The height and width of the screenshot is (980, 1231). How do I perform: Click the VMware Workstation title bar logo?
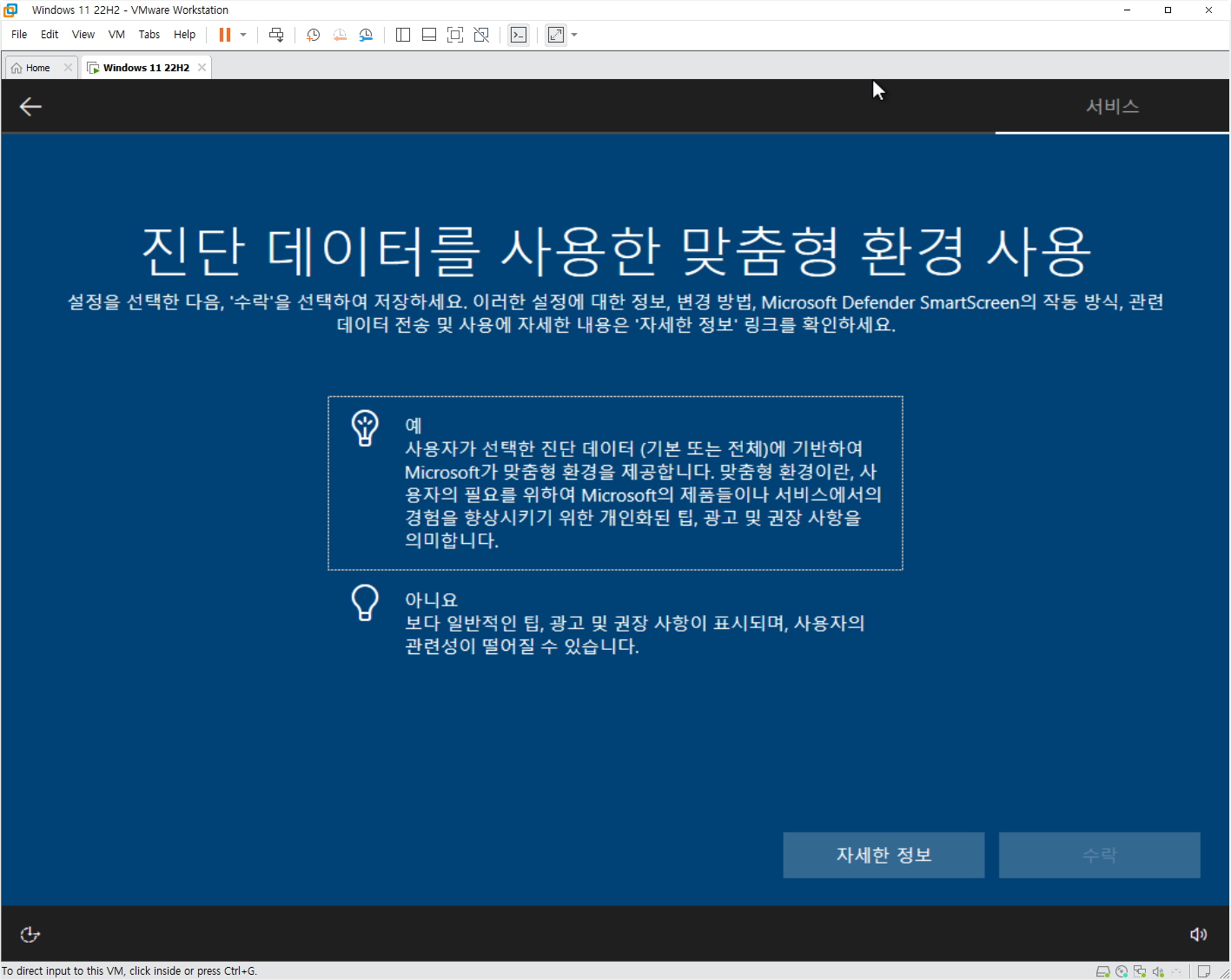coord(10,10)
